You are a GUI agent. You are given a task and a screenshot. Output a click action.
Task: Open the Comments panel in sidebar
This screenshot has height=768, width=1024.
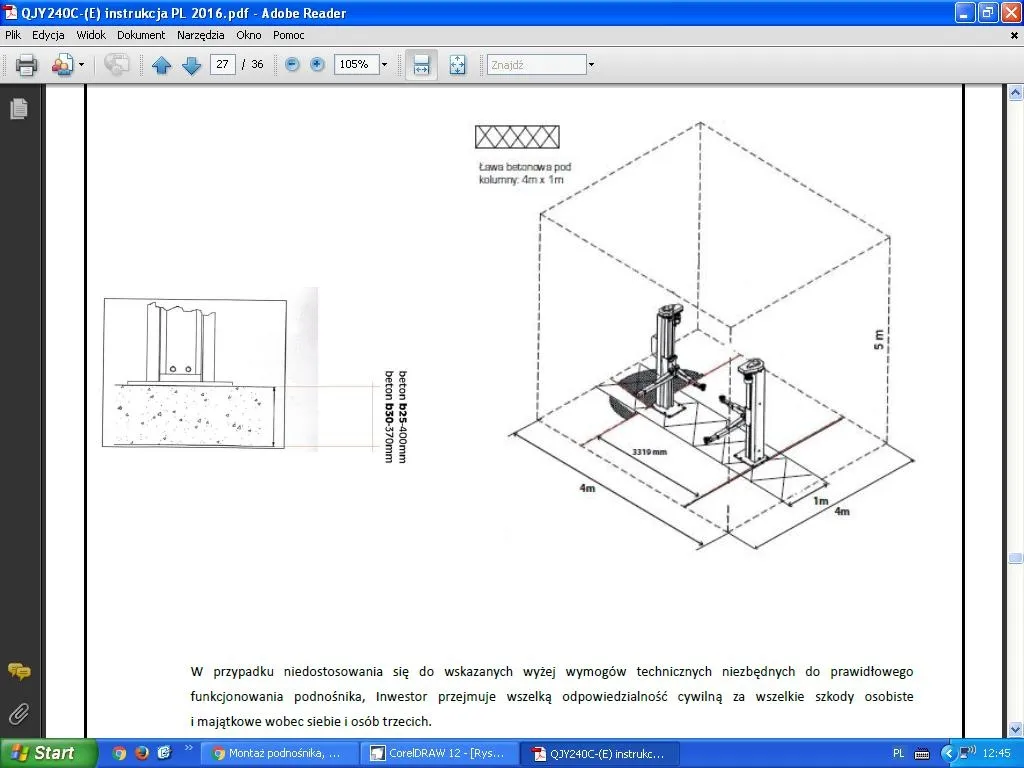pos(18,671)
